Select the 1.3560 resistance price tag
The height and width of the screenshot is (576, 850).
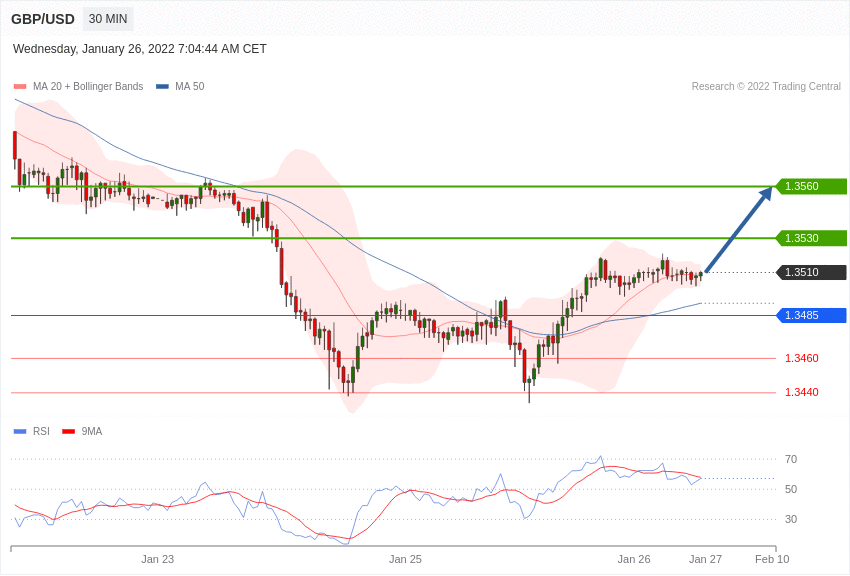(811, 186)
